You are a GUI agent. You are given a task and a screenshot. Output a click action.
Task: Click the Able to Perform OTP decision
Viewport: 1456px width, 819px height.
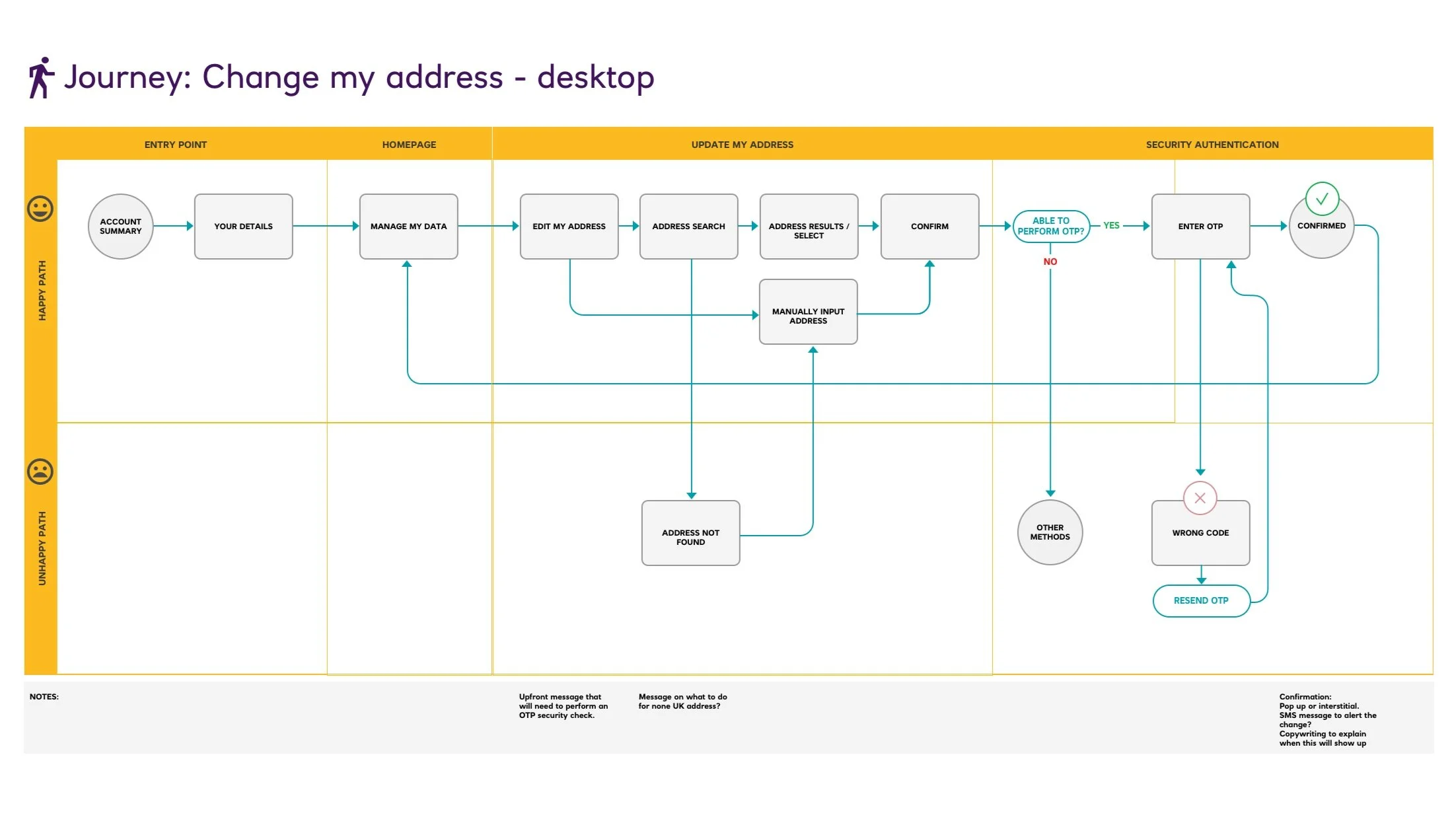[x=1050, y=226]
